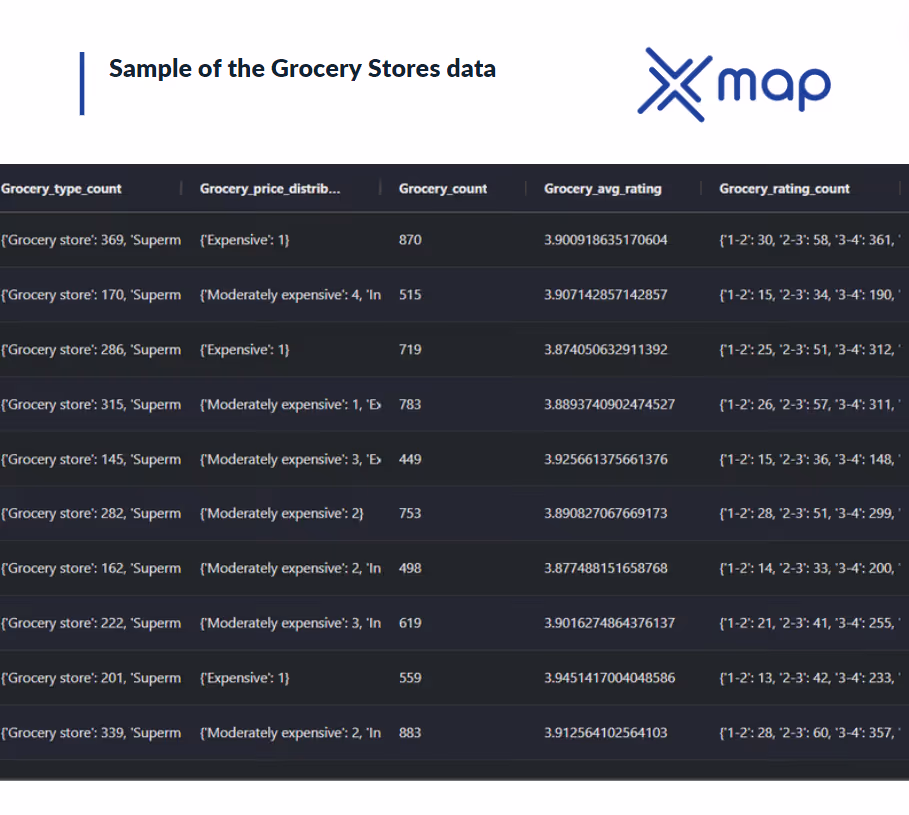
Task: Select average rating 3.9451417004048586
Action: [610, 678]
